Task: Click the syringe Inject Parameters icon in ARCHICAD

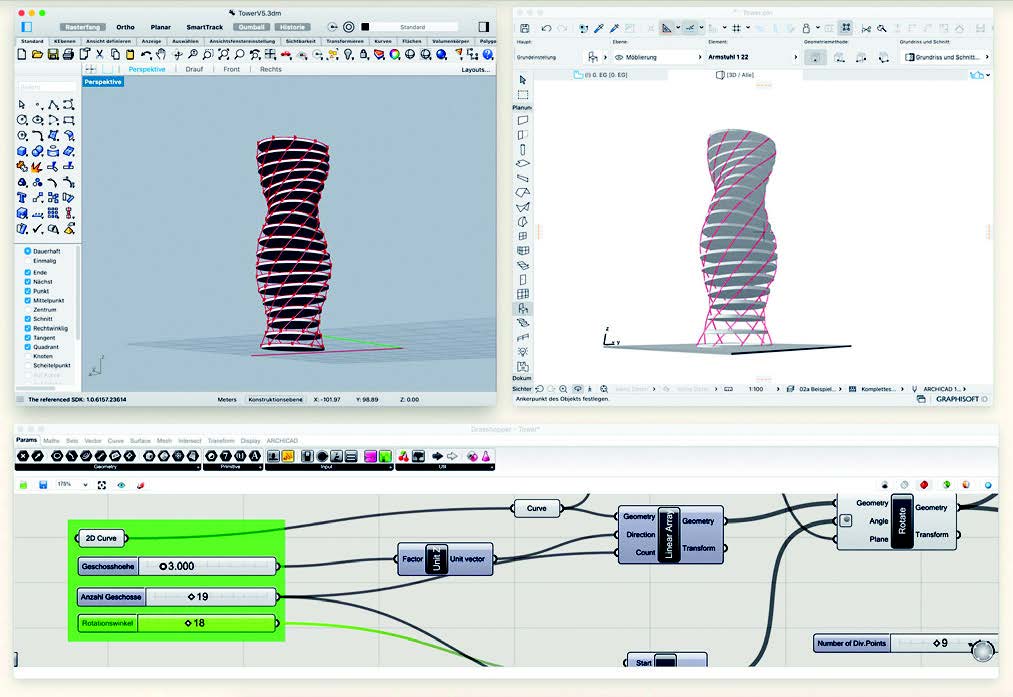Action: click(x=613, y=27)
